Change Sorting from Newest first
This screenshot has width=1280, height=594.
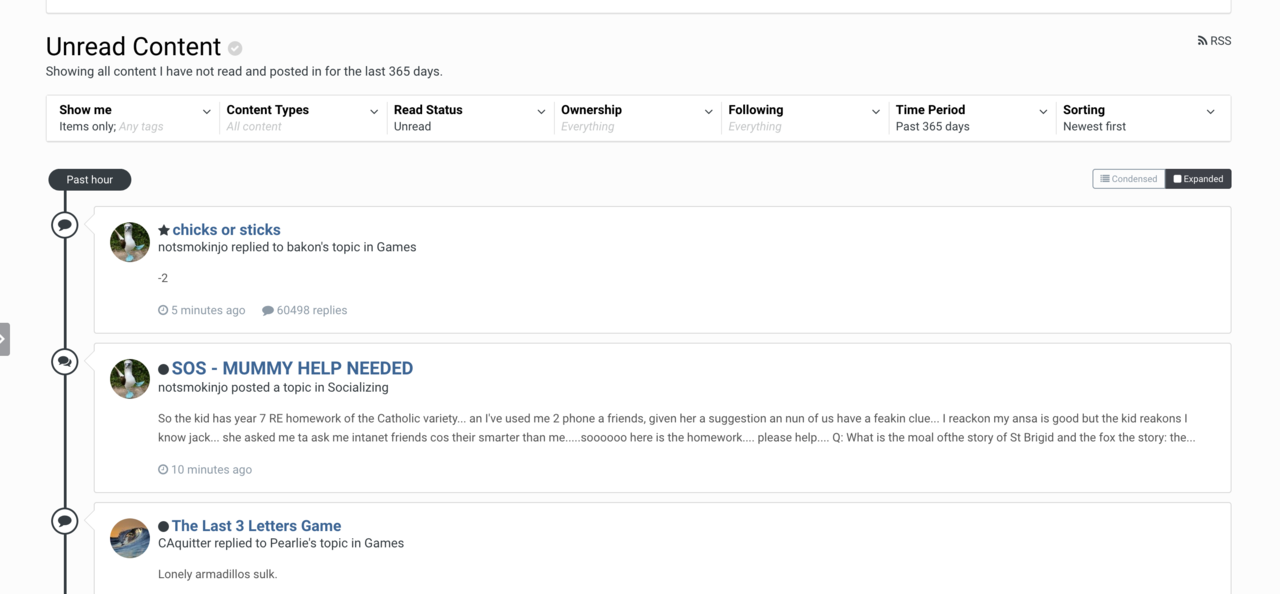pos(1139,118)
